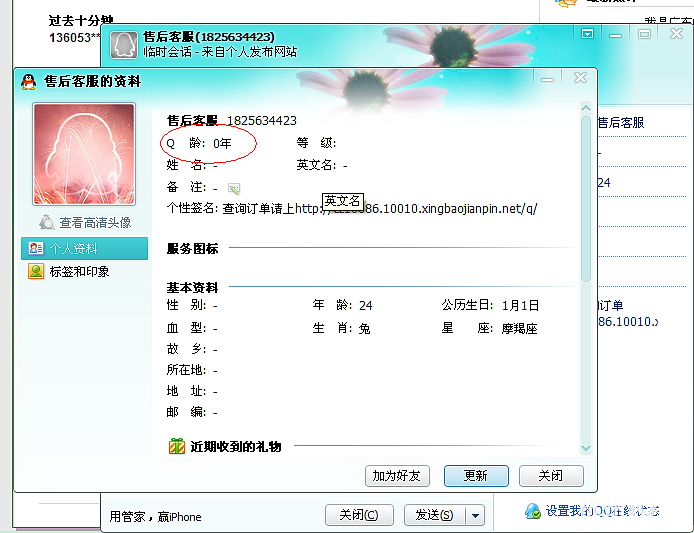This screenshot has height=533, width=694.
Task: Click the profile scrollbar down arrow
Action: click(x=586, y=448)
